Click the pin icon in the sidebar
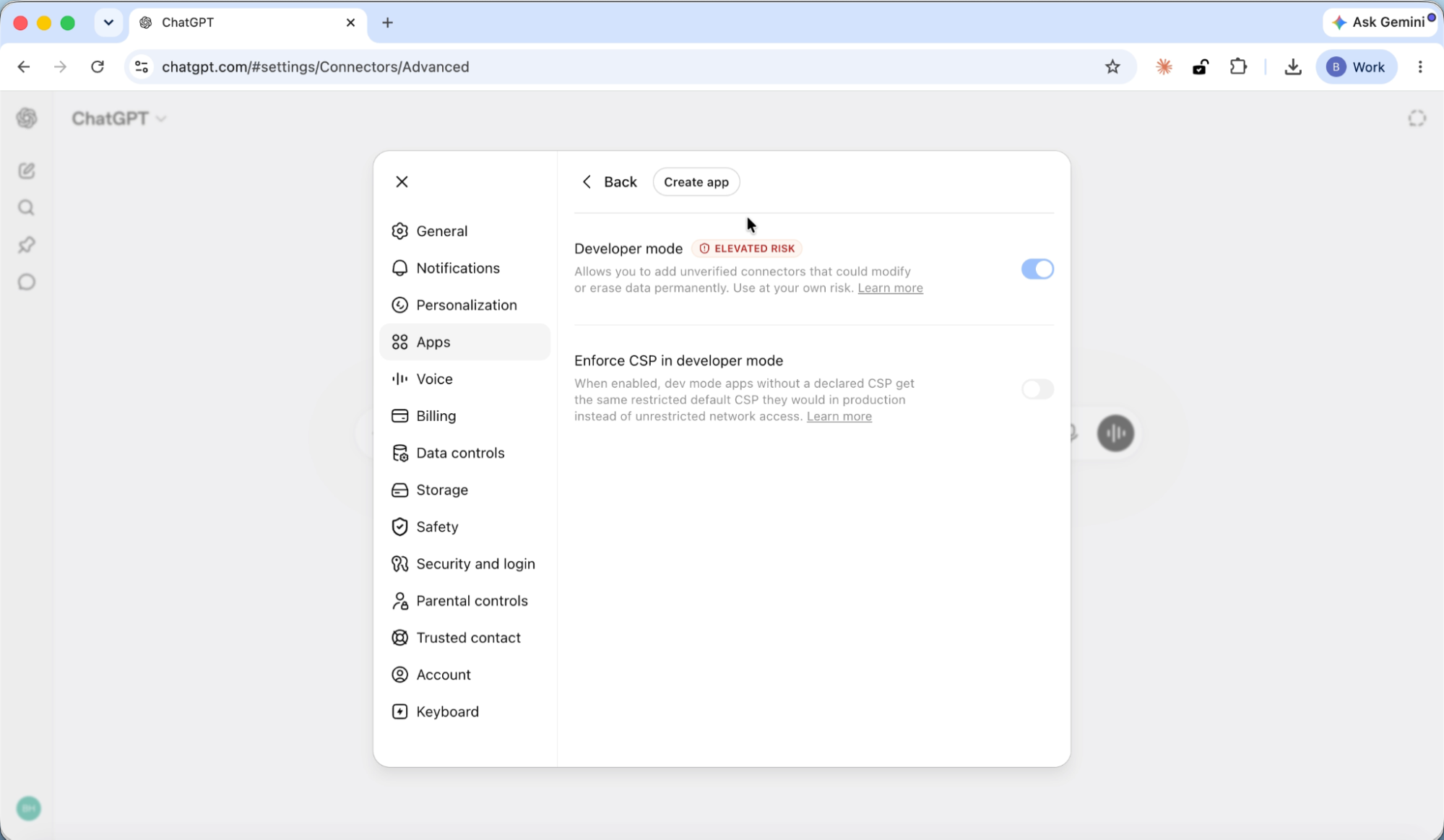The height and width of the screenshot is (840, 1444). [27, 245]
